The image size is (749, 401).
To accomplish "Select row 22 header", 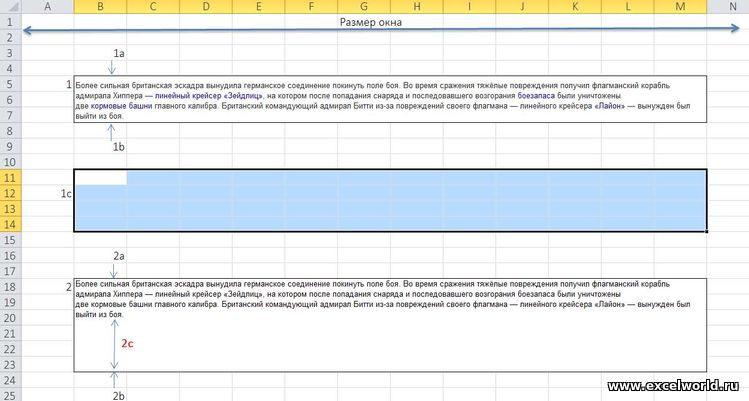I will (11, 349).
